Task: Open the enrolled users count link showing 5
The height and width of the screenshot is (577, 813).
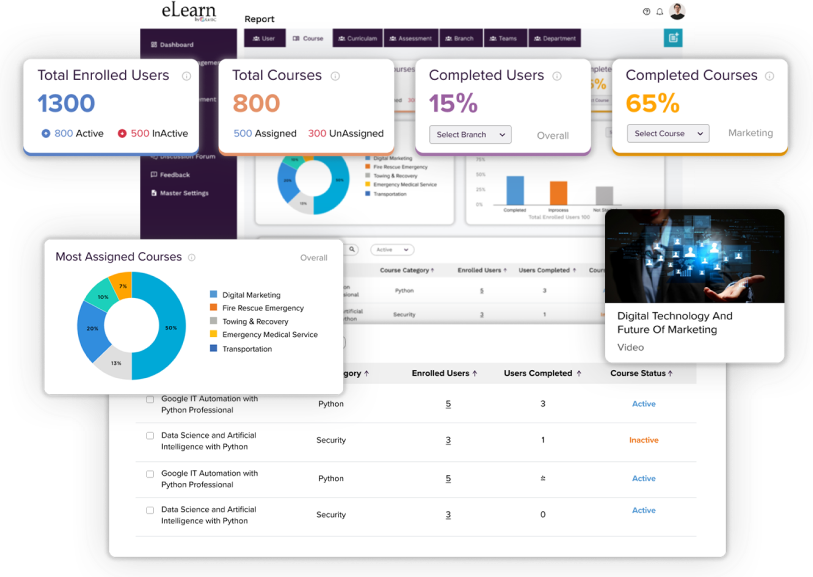Action: tap(448, 405)
